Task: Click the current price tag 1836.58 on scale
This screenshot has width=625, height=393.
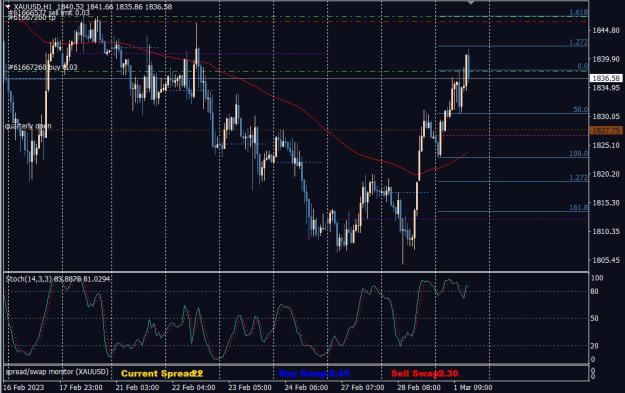Action: 606,78
